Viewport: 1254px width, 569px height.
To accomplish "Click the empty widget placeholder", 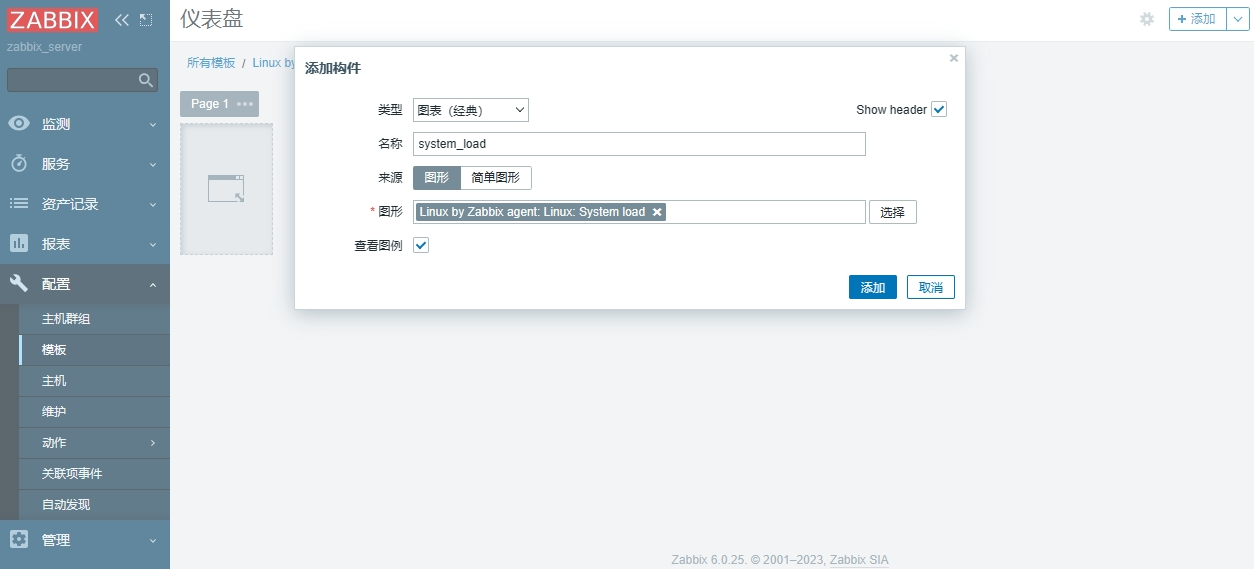I will pos(226,189).
